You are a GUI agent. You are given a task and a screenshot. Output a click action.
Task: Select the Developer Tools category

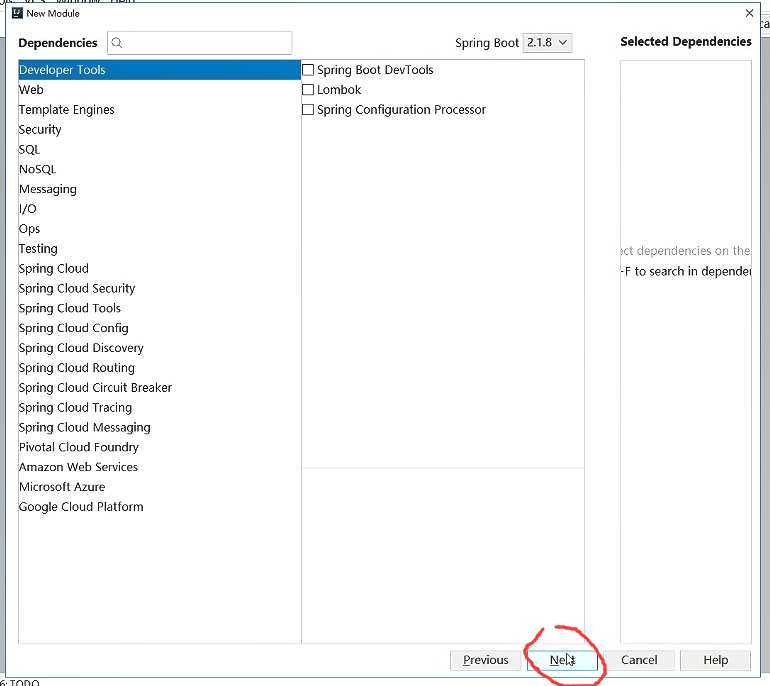click(x=159, y=70)
